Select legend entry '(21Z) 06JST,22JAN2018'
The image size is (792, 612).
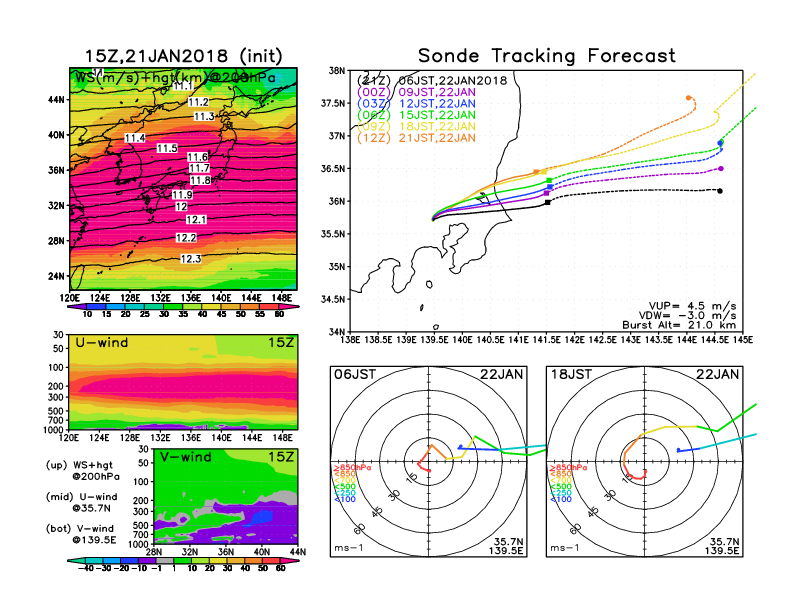pyautogui.click(x=432, y=81)
